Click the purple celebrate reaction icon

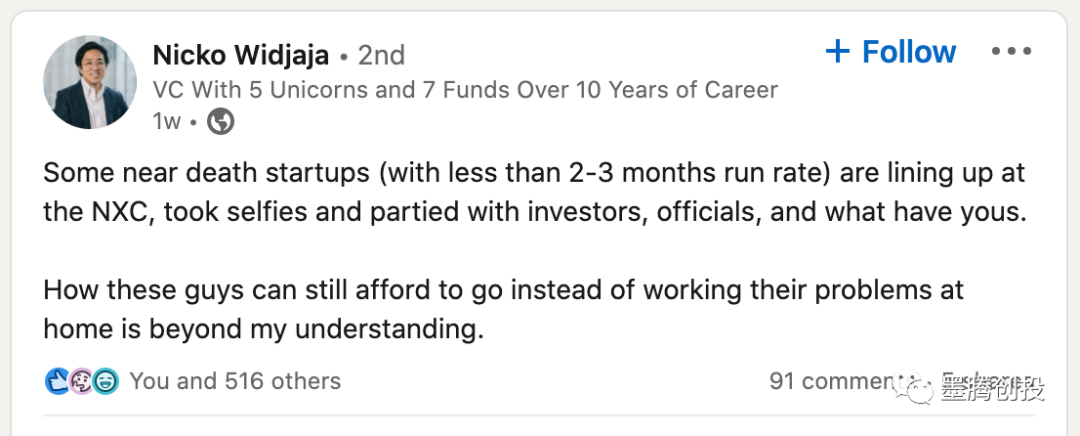81,381
